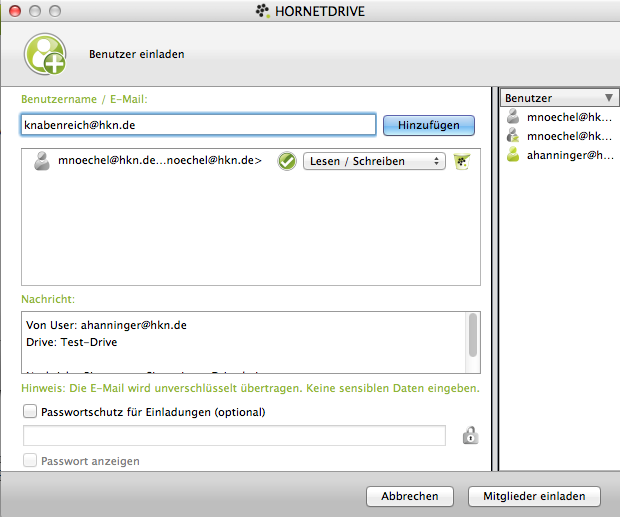Focus the Benutzername / E-Mail input field

click(198, 125)
